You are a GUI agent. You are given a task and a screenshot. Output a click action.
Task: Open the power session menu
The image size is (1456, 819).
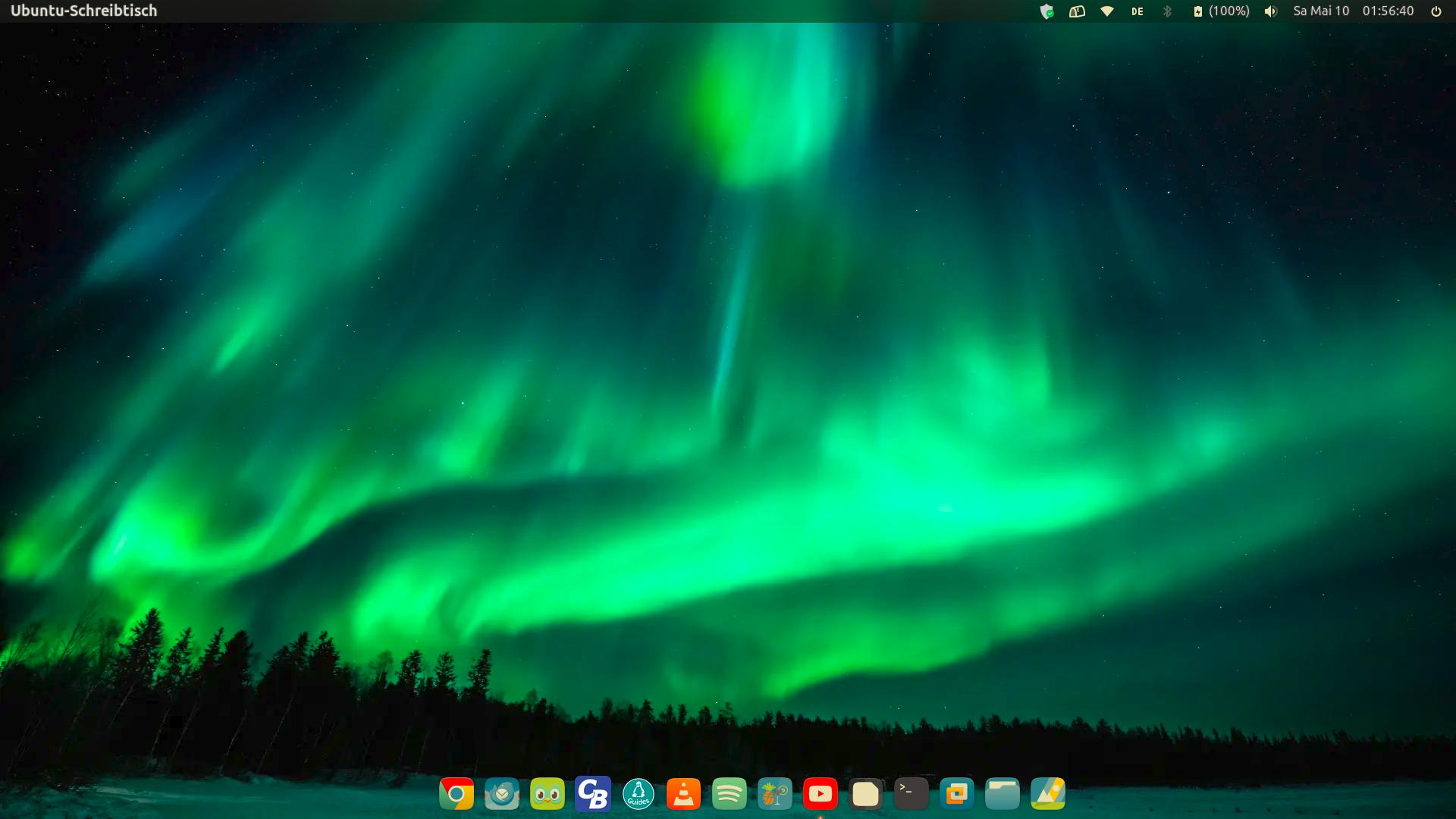coord(1436,11)
